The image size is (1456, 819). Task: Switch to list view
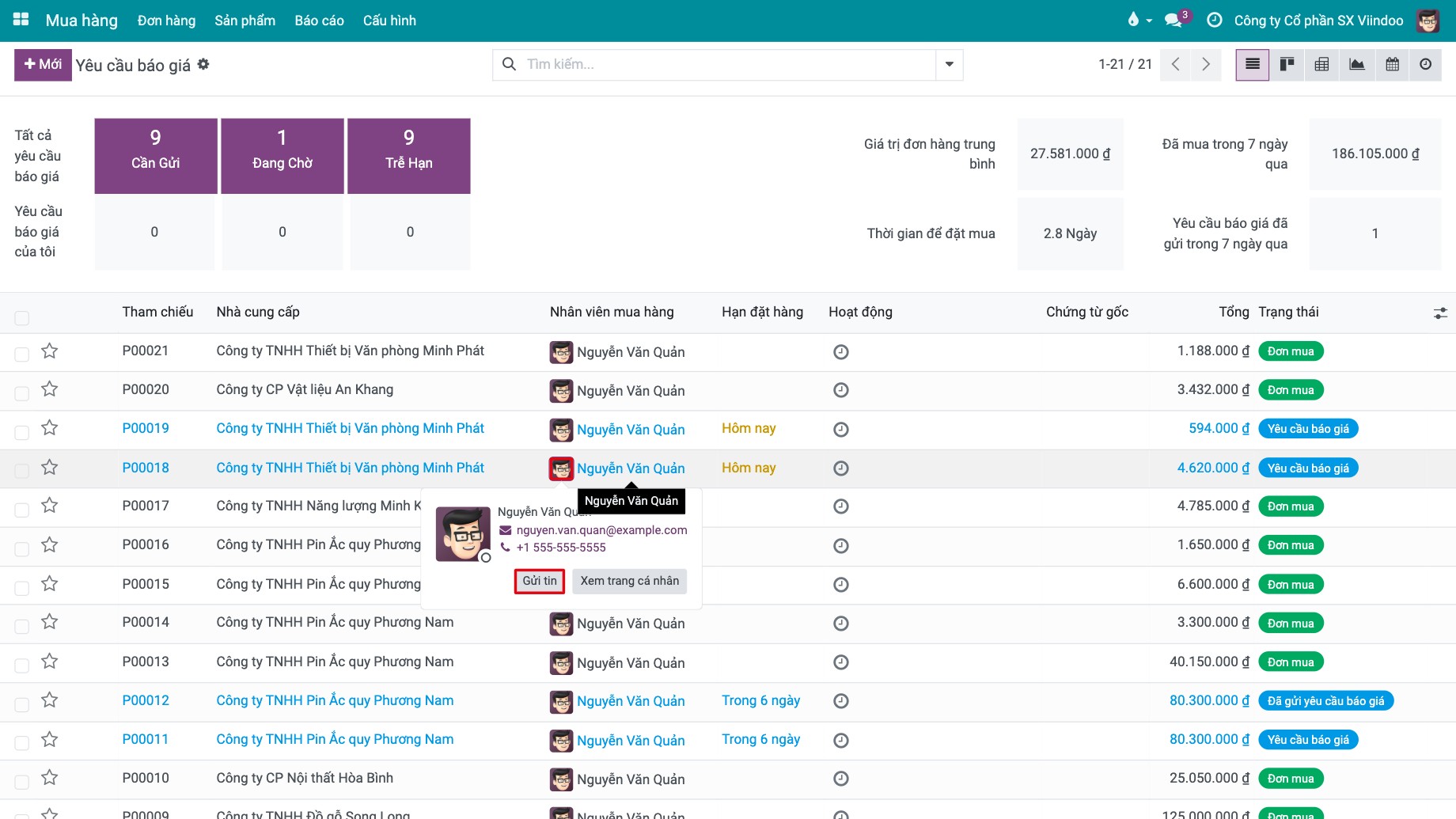pyautogui.click(x=1252, y=64)
